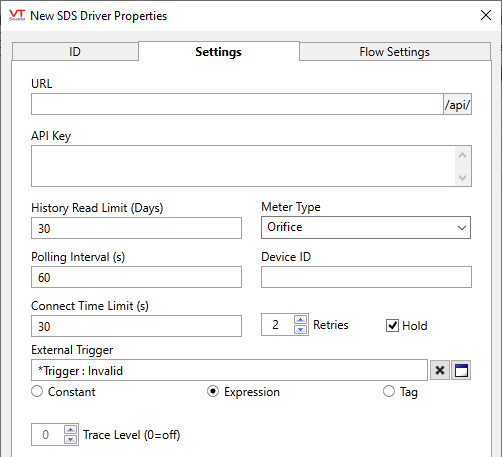Screen dimensions: 502x457
Task: Switch to the Flow Settings tab
Action: [394, 52]
